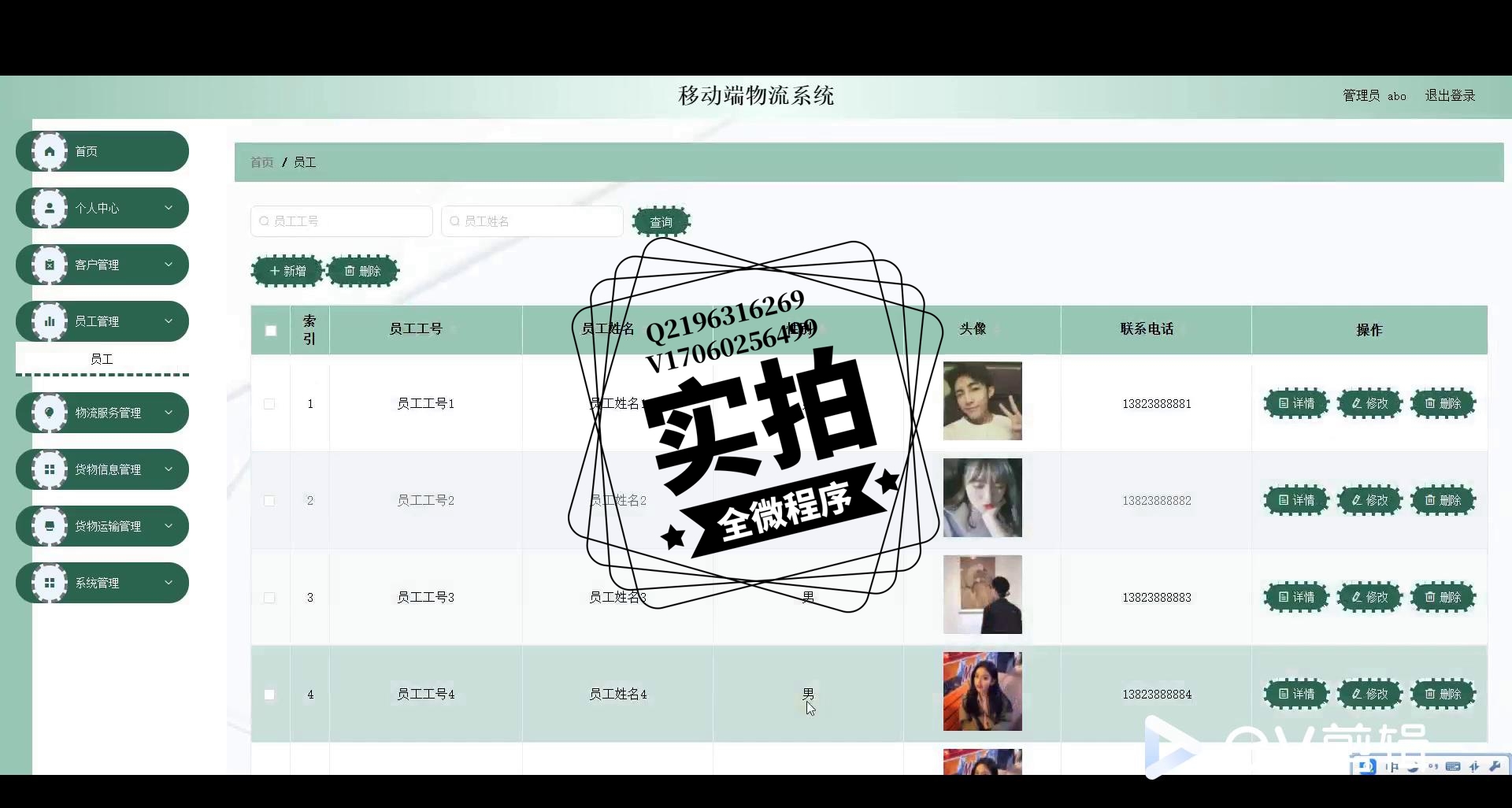
Task: Click the truck icon for 货物运输管理
Action: 50,526
